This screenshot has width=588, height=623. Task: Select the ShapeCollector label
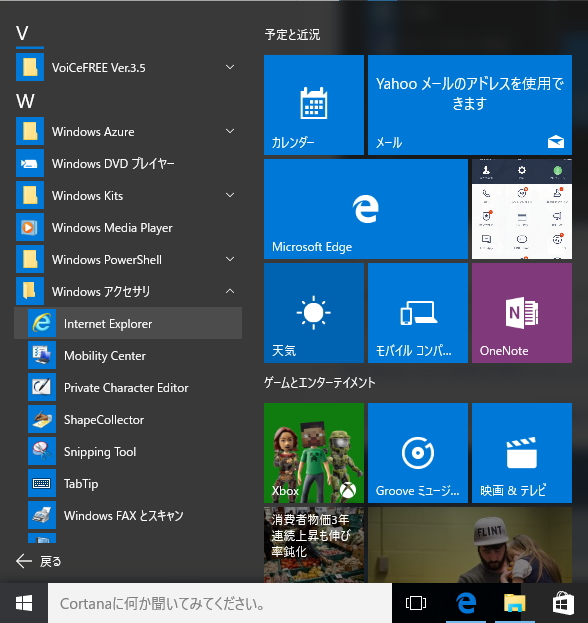[x=104, y=420]
